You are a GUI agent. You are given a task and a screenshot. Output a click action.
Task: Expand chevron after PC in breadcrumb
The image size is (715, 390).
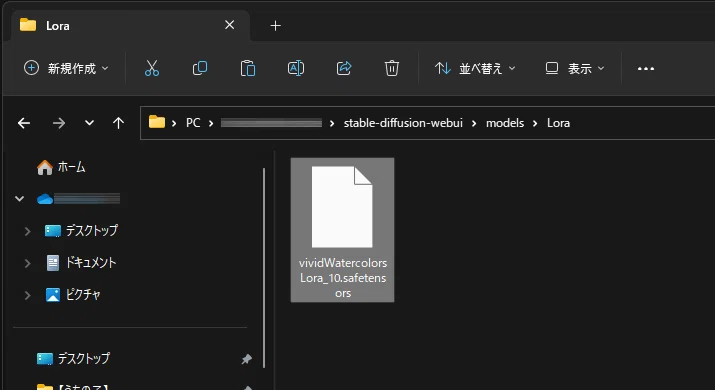211,123
